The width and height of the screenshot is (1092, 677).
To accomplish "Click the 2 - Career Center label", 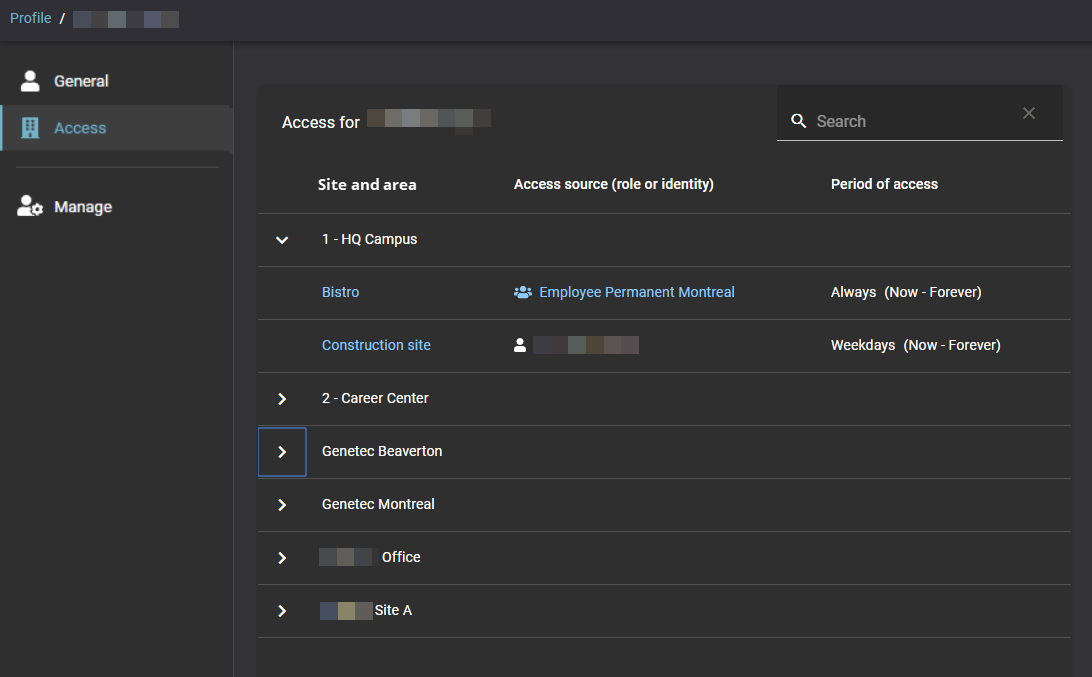I will click(375, 398).
